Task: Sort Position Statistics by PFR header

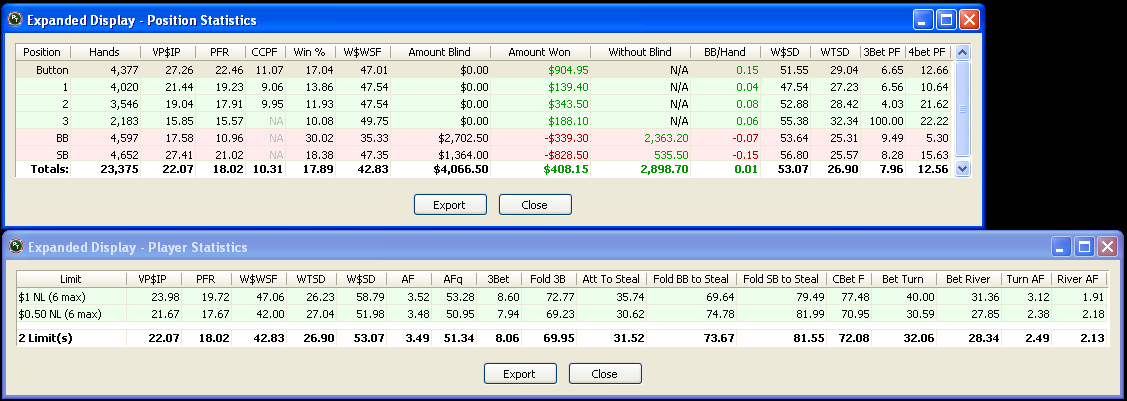Action: tap(220, 52)
